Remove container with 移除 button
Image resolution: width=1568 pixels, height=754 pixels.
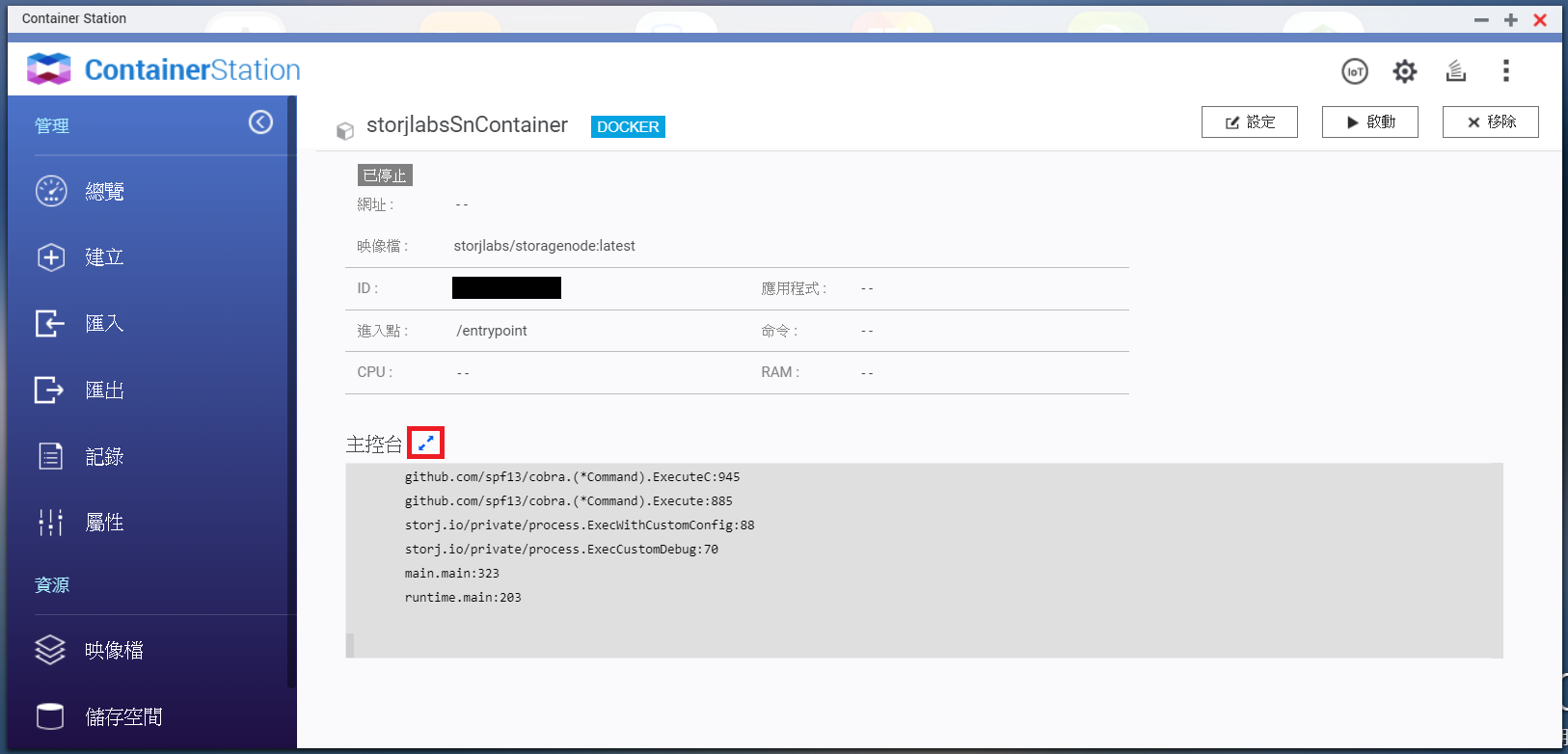(1491, 121)
